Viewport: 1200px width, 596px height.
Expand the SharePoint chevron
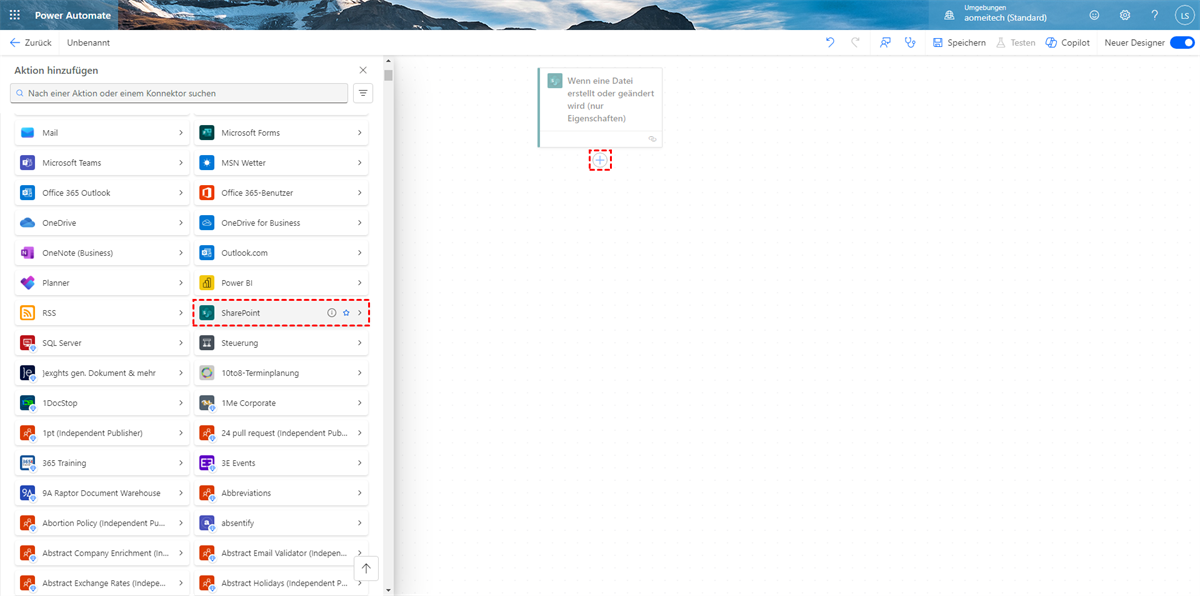360,313
